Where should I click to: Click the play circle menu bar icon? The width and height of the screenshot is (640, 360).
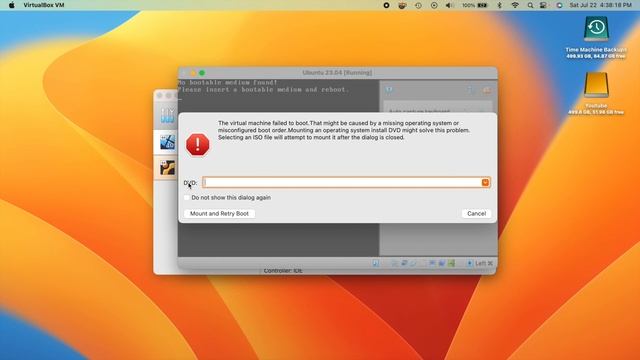tap(434, 5)
